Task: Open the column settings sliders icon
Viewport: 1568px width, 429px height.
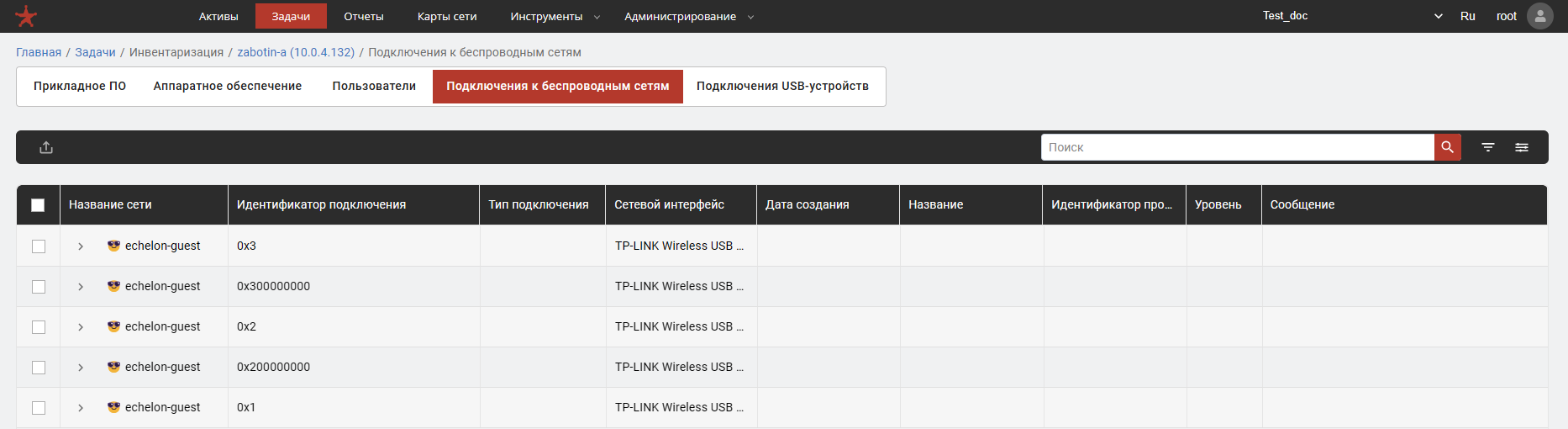Action: [x=1521, y=147]
